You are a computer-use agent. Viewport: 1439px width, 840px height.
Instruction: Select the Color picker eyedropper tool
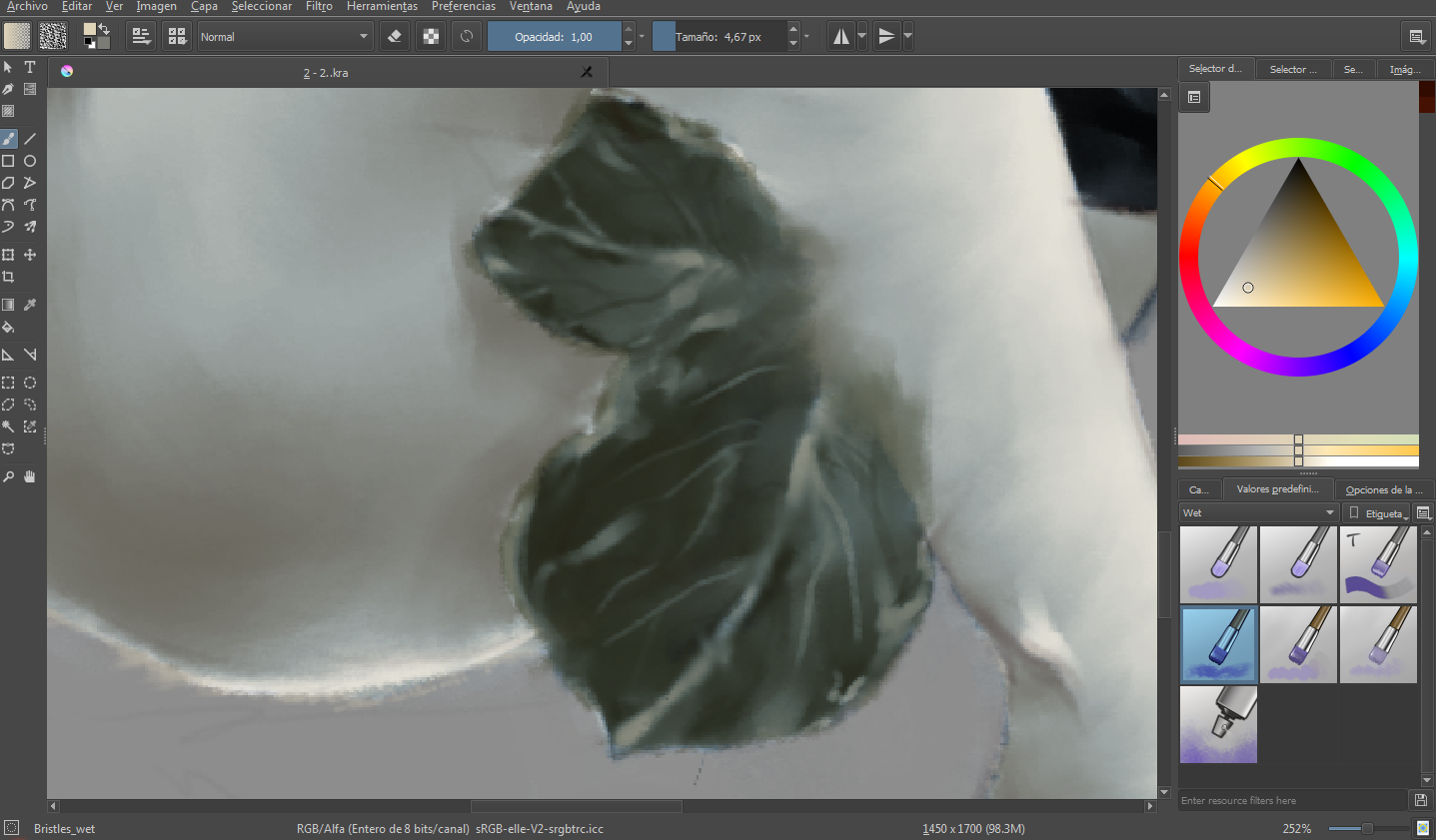pyautogui.click(x=30, y=305)
